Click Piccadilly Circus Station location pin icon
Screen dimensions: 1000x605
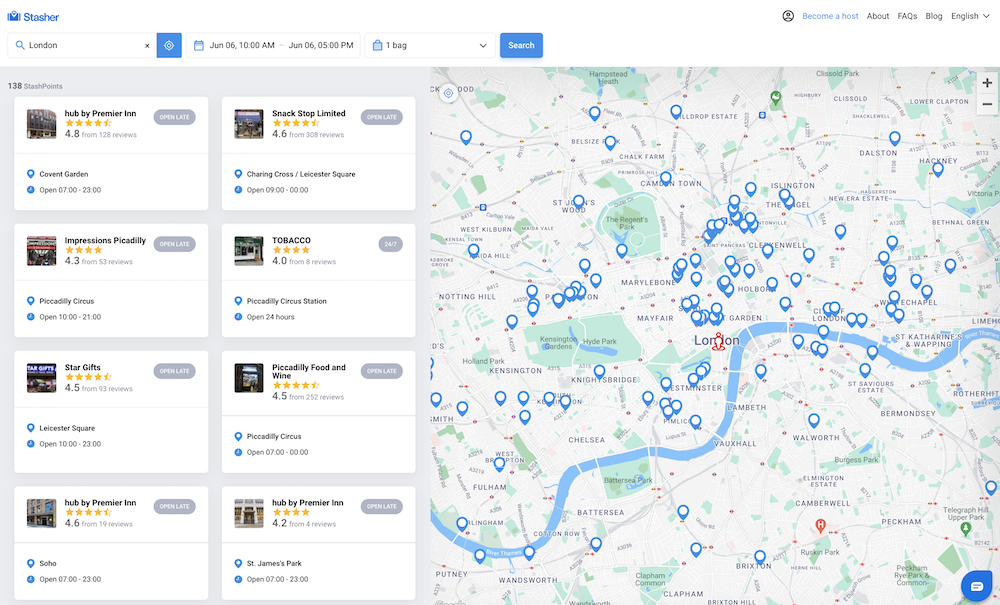pyautogui.click(x=238, y=300)
